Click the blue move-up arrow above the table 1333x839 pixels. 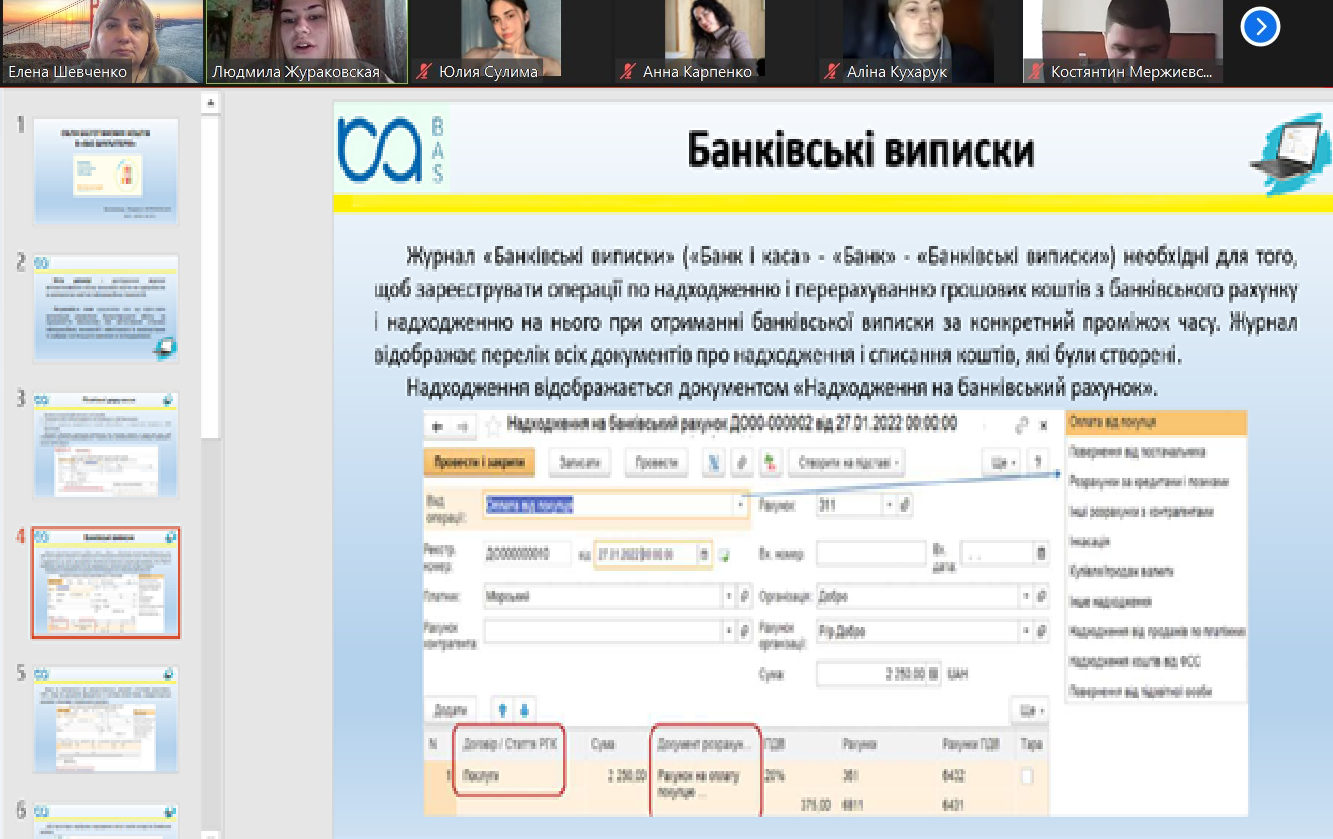503,709
